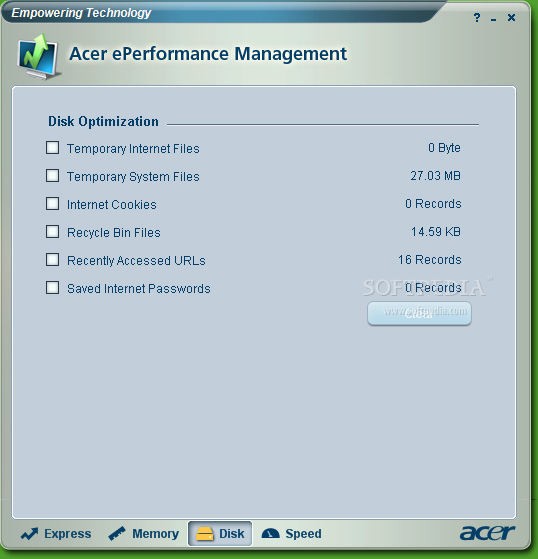The image size is (538, 559).
Task: Click the Empowering Technology title text
Action: [x=81, y=13]
